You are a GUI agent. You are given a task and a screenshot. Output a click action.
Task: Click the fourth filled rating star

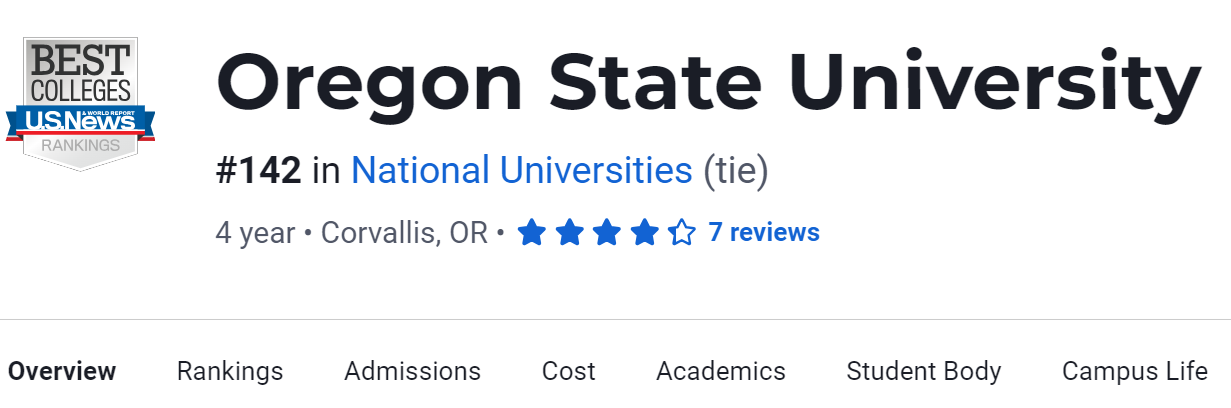pos(645,233)
